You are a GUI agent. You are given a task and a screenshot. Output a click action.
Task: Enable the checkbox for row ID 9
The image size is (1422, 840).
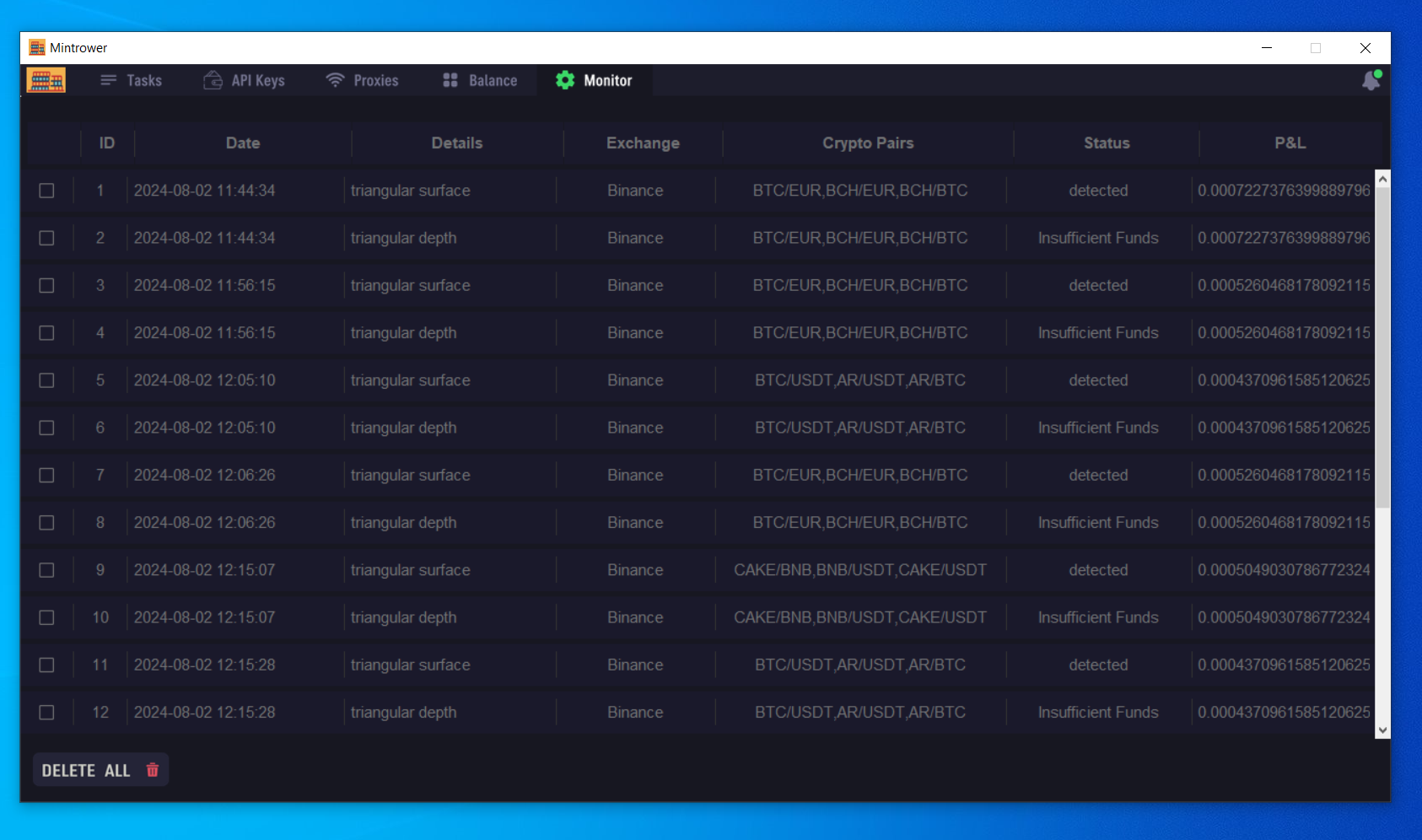(x=46, y=570)
